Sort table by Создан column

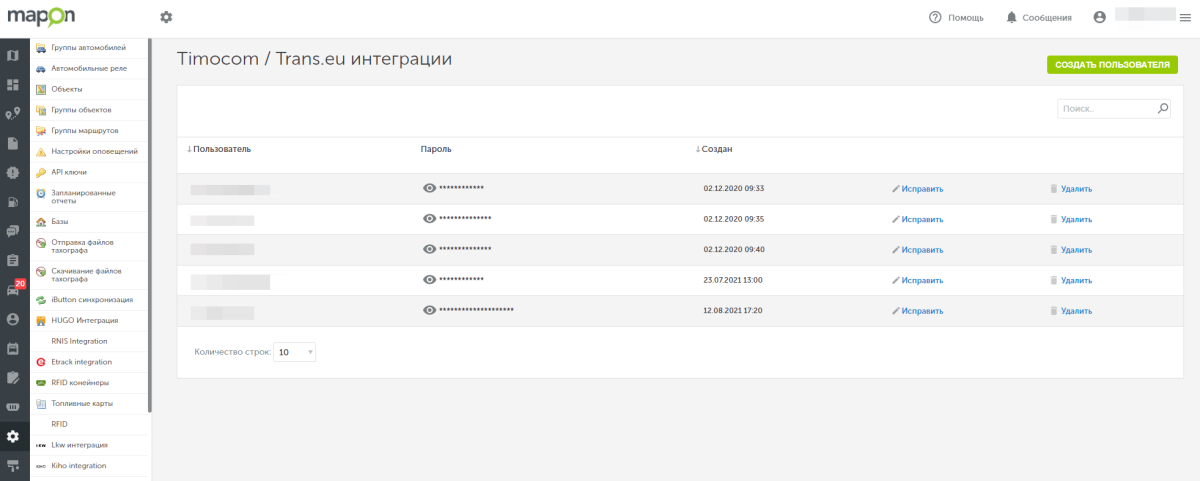[x=715, y=149]
